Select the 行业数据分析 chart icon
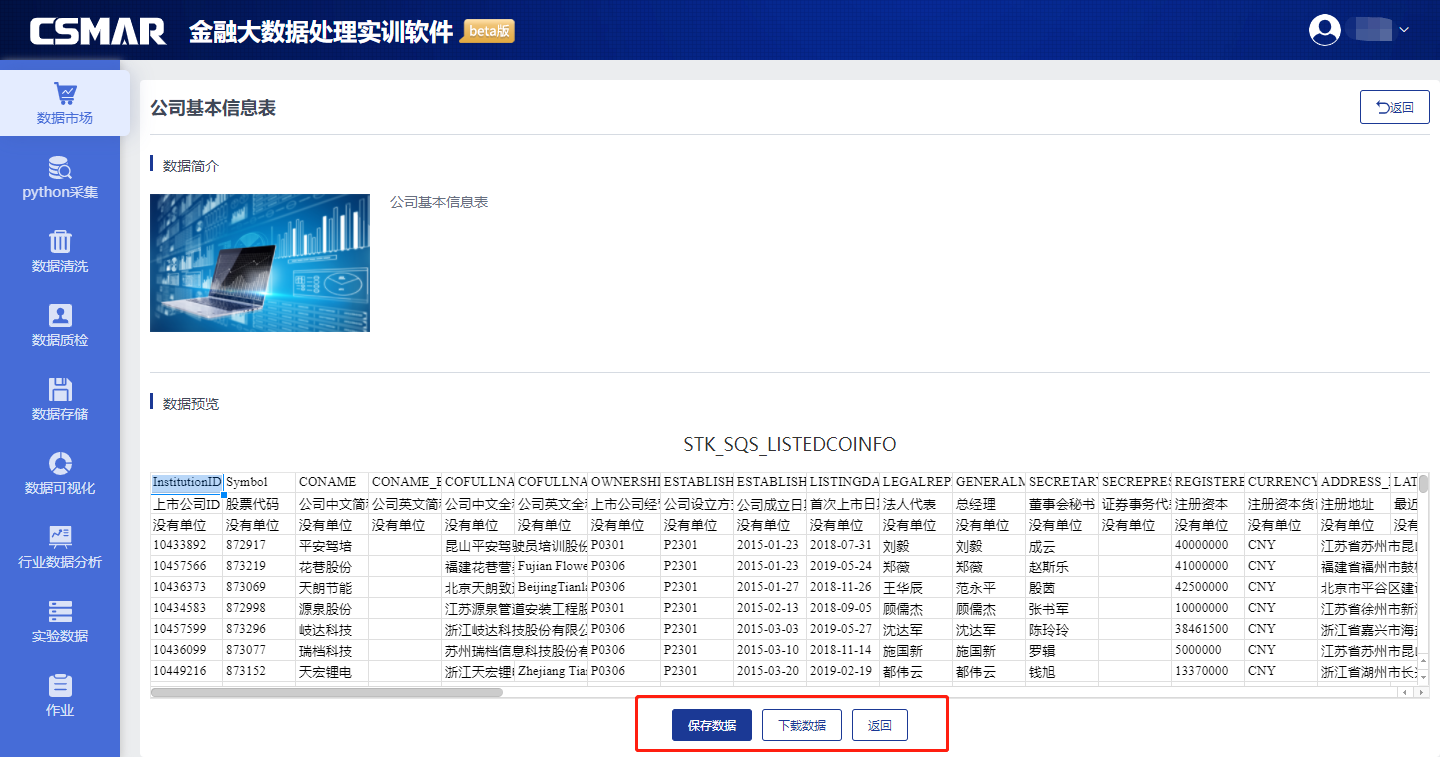Viewport: 1440px width, 757px height. [60, 538]
